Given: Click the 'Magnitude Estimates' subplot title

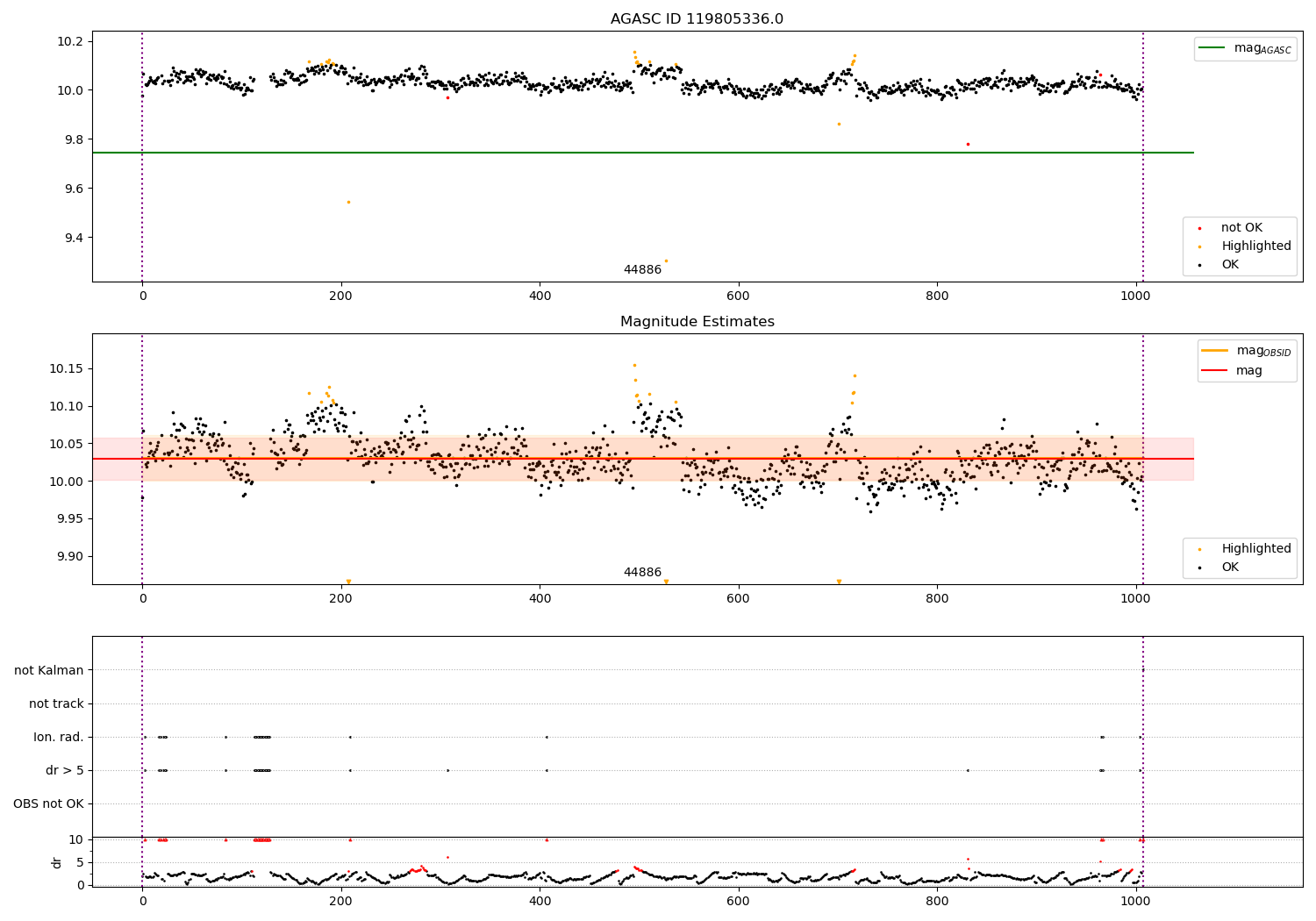Looking at the screenshot, I should pos(697,322).
